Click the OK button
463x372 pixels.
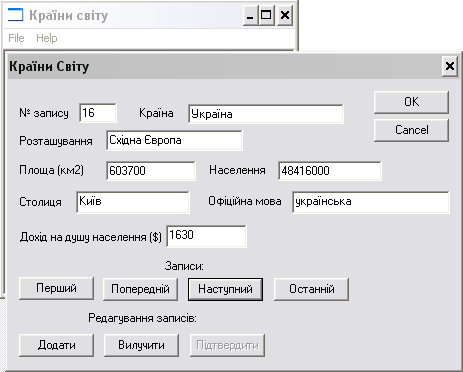pos(411,102)
